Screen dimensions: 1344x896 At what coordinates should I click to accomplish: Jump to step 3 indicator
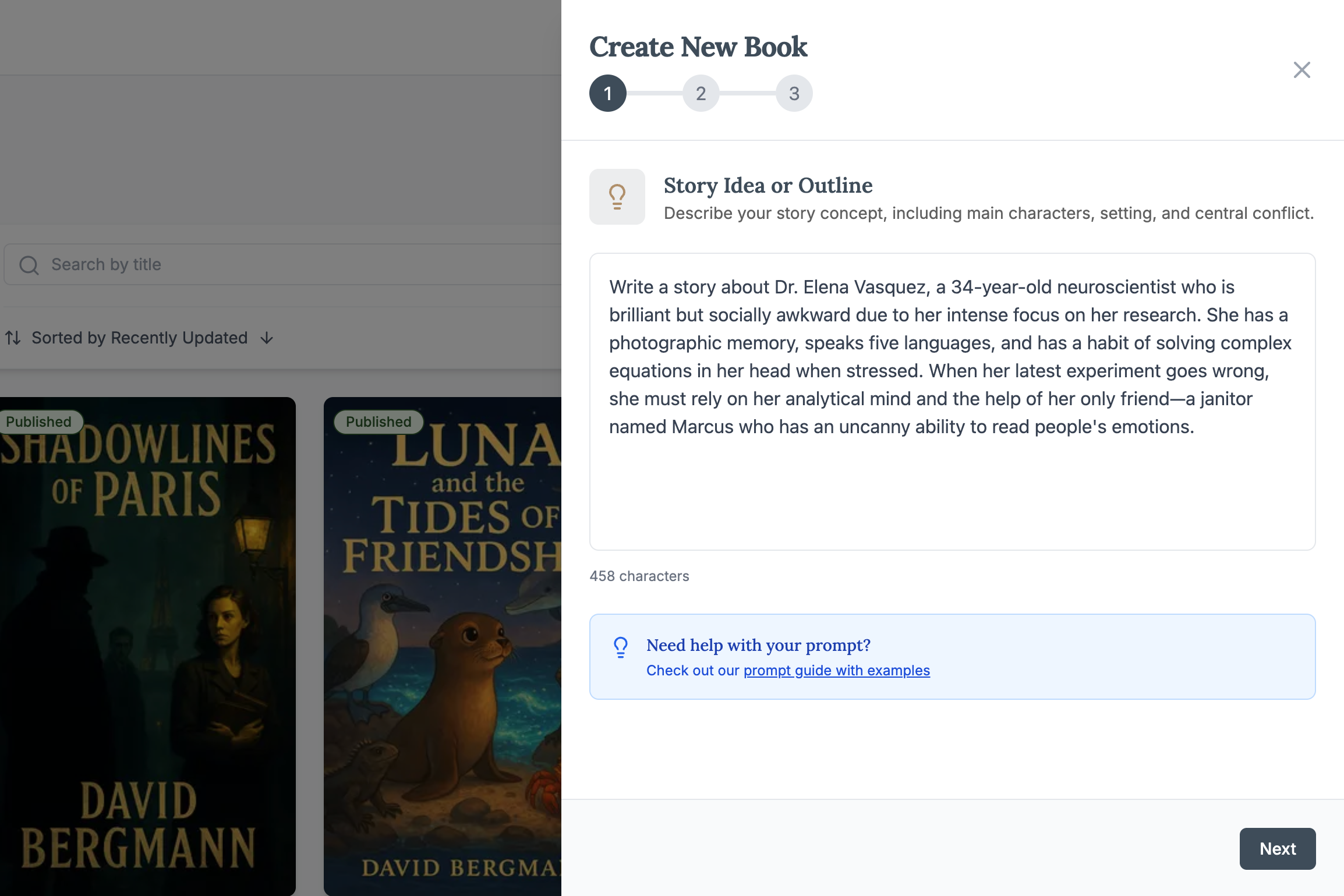[794, 93]
